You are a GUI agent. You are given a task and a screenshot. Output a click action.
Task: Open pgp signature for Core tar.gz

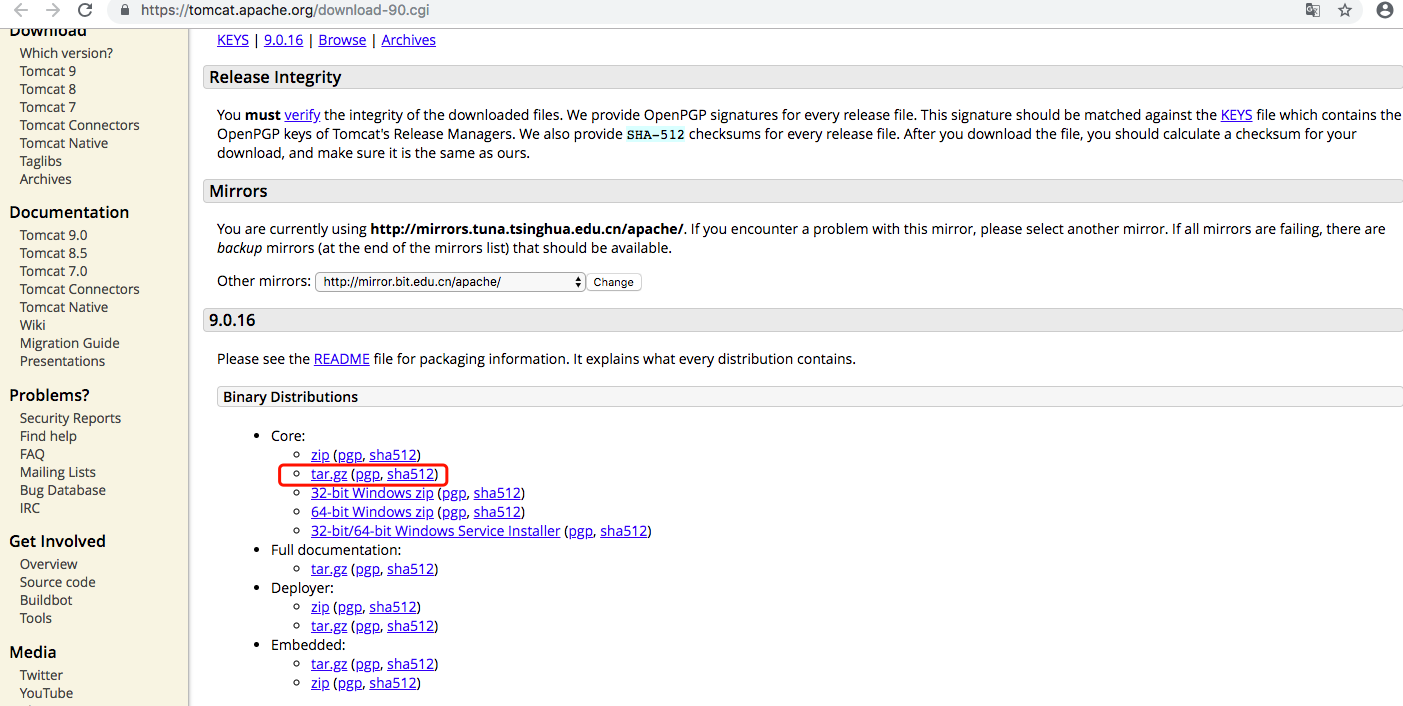(367, 474)
